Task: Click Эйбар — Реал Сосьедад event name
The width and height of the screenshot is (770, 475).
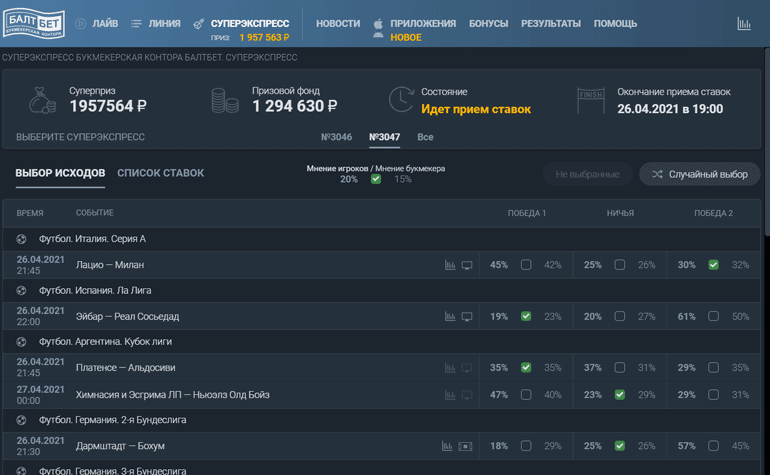Action: pyautogui.click(x=127, y=316)
